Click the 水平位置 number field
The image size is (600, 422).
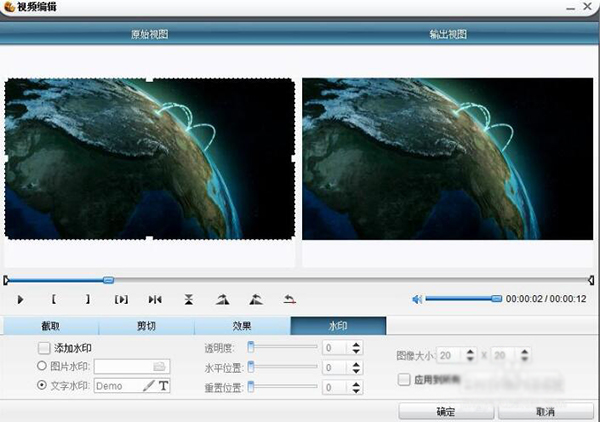click(336, 368)
